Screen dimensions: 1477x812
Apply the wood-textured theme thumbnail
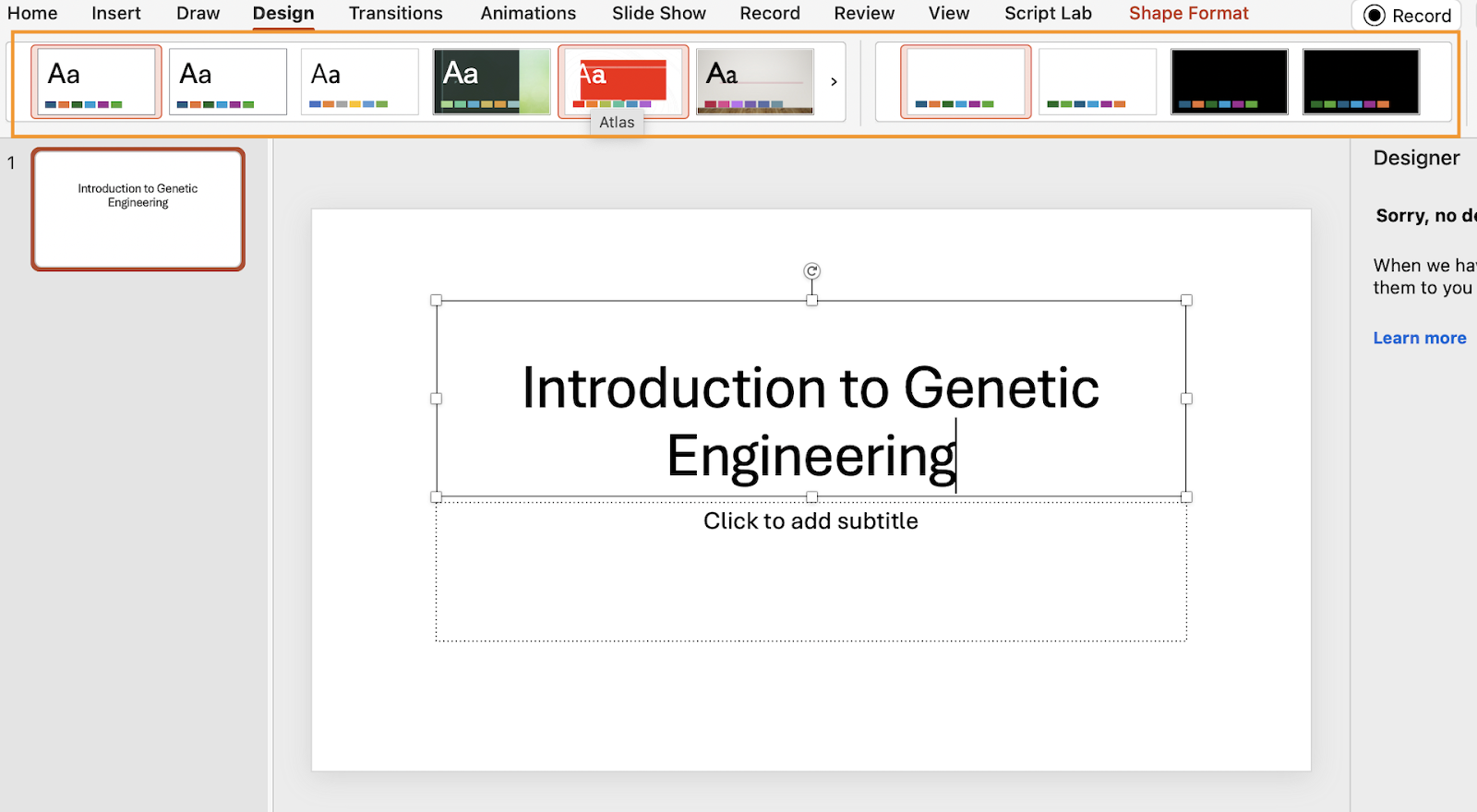pos(755,81)
